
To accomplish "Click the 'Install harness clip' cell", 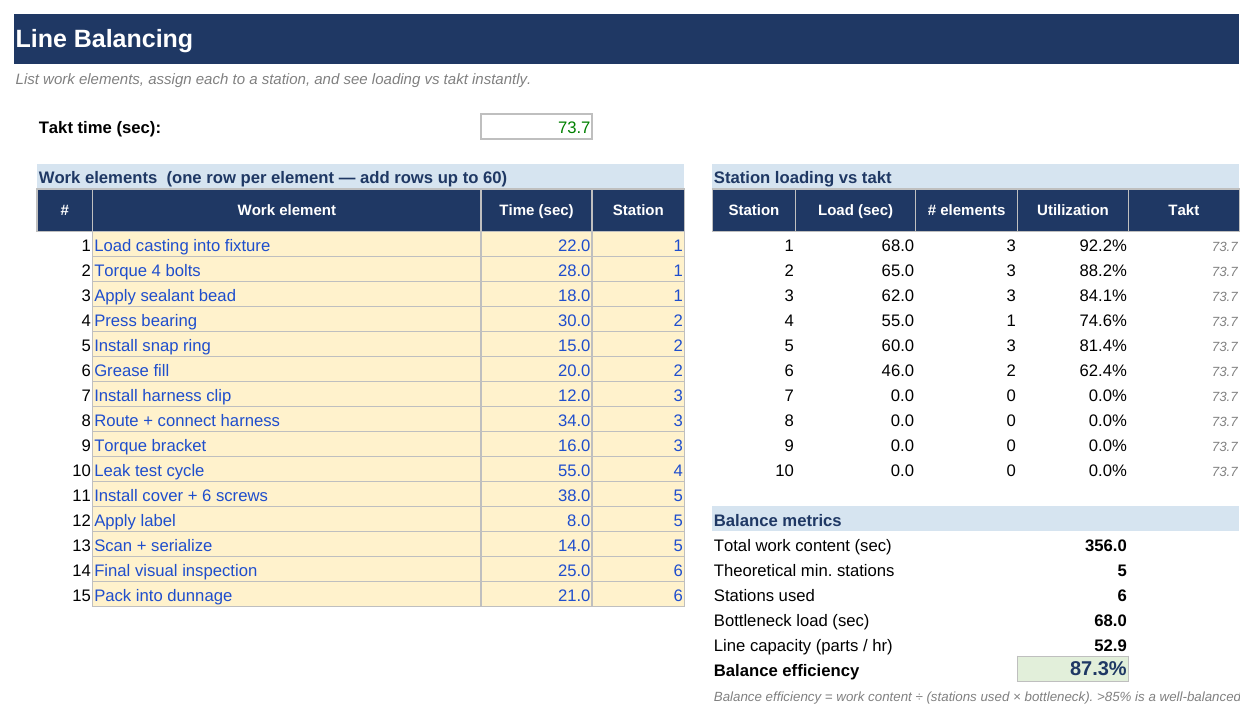I will [286, 395].
